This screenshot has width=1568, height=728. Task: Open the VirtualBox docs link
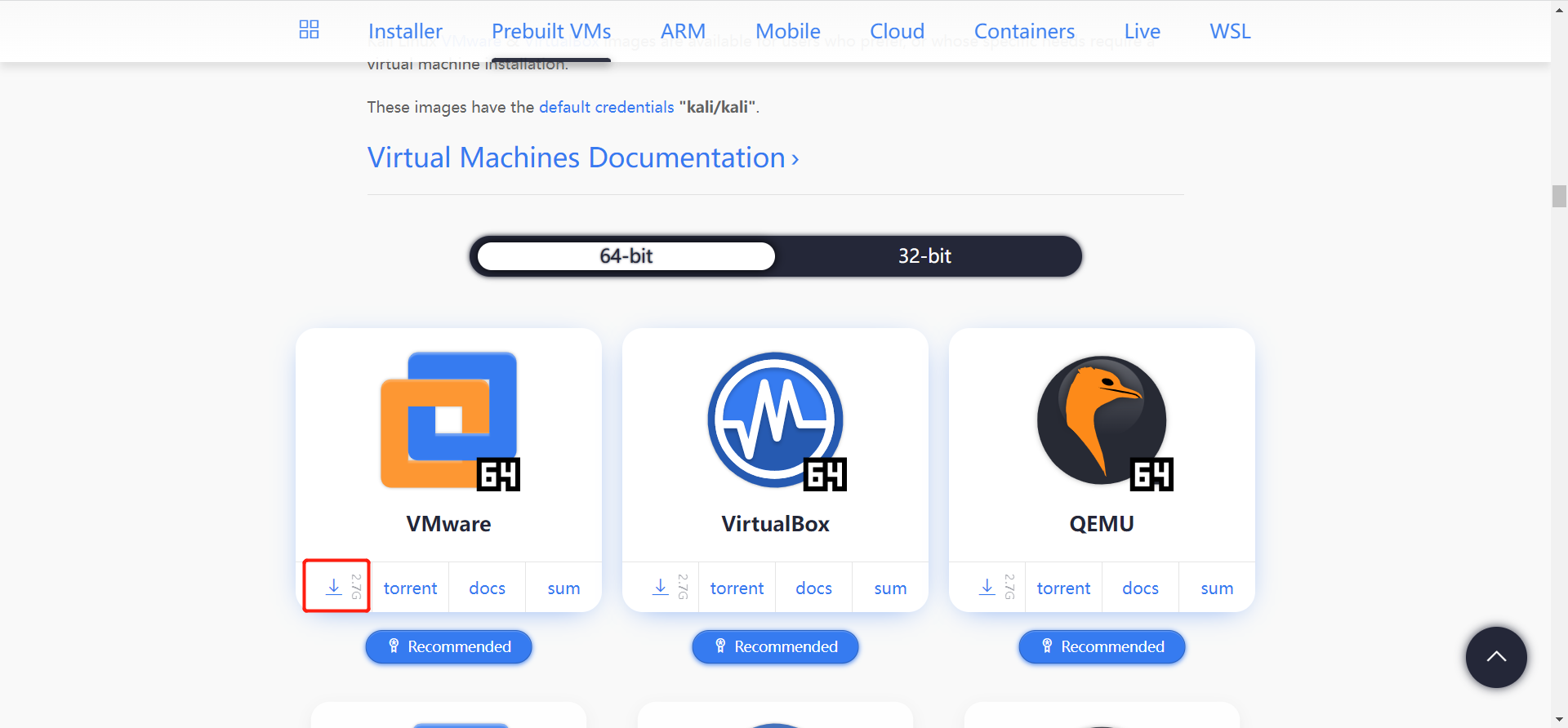[813, 588]
